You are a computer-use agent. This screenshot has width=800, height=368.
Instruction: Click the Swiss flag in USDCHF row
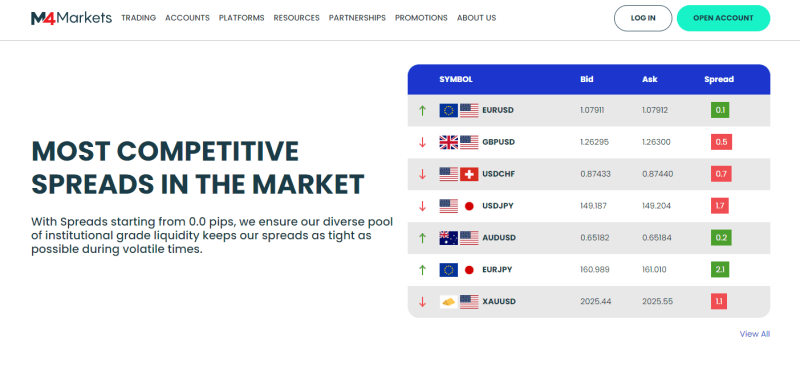tap(469, 174)
